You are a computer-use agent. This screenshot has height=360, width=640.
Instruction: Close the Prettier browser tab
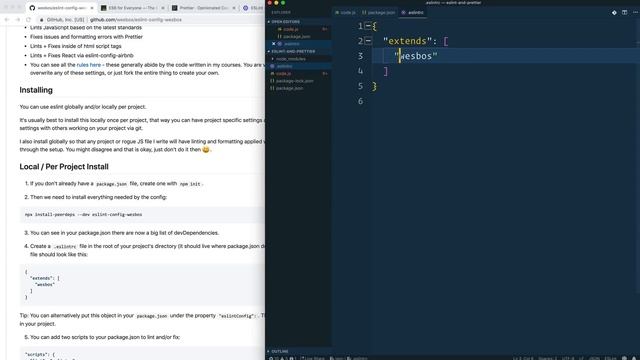pos(234,8)
